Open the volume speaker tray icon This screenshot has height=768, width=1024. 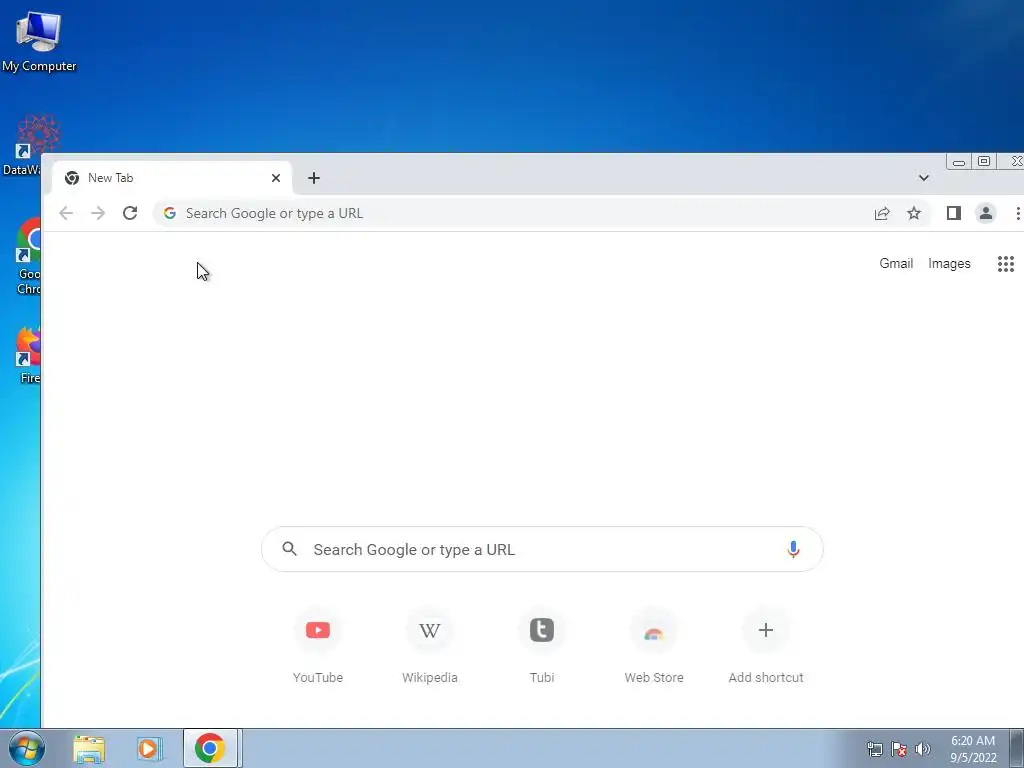[923, 749]
